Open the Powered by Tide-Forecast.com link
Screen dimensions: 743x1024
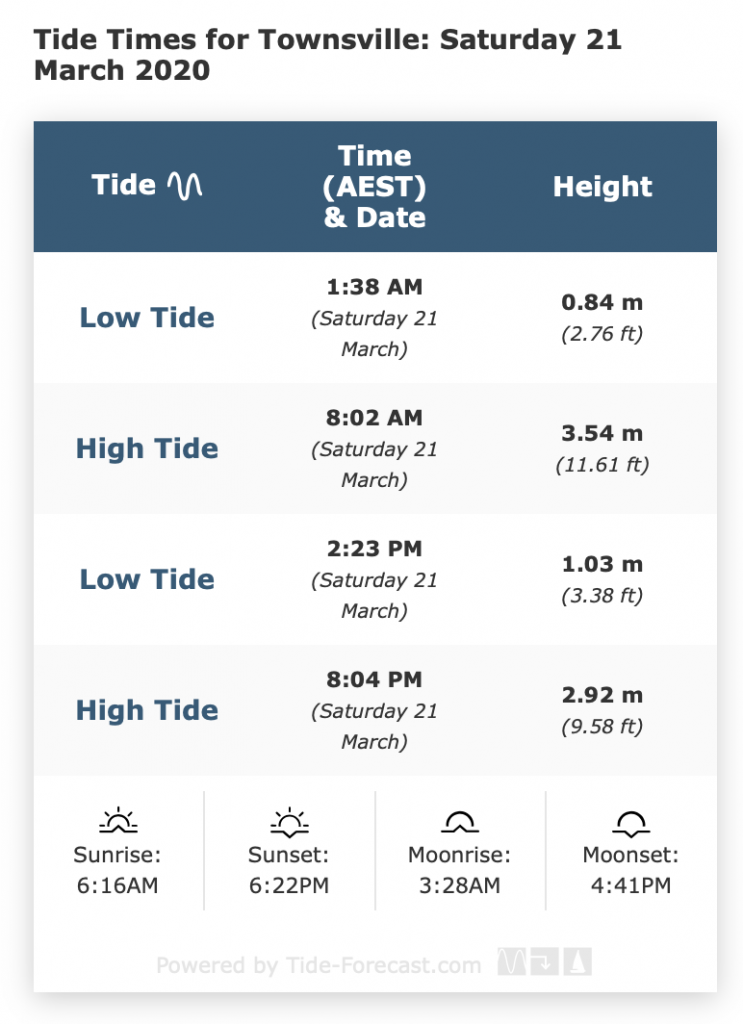pos(318,965)
